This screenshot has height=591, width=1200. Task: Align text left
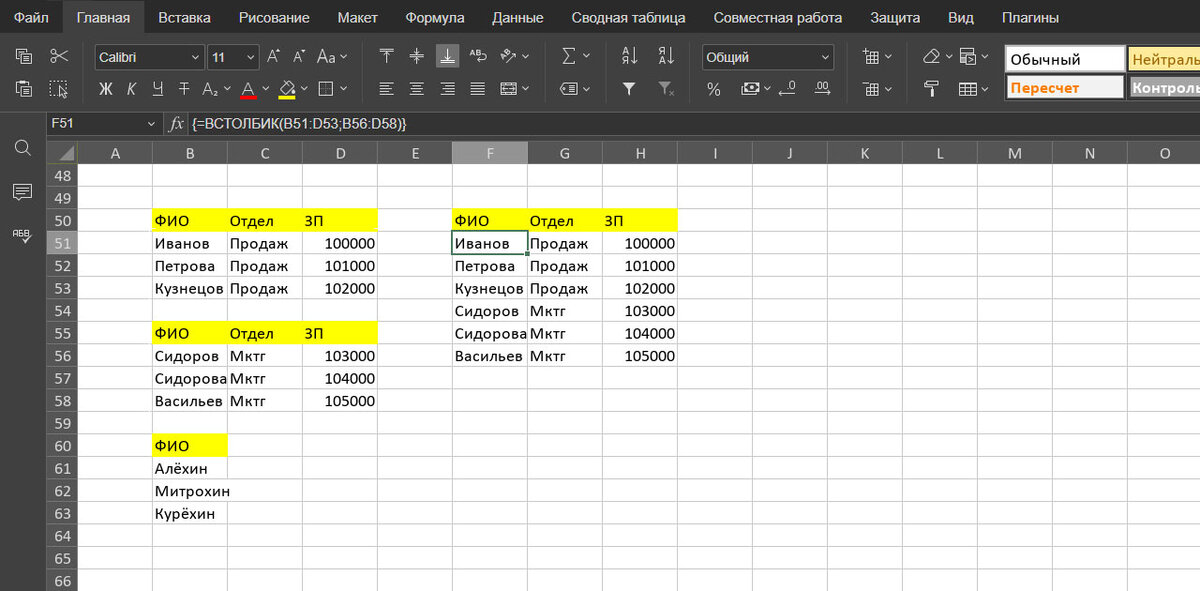[386, 89]
